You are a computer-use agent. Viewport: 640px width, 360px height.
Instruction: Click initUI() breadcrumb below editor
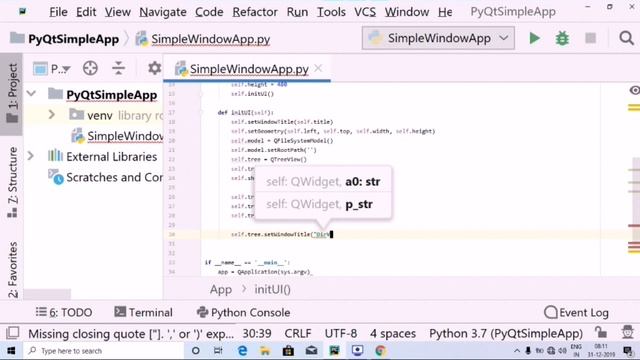272,289
